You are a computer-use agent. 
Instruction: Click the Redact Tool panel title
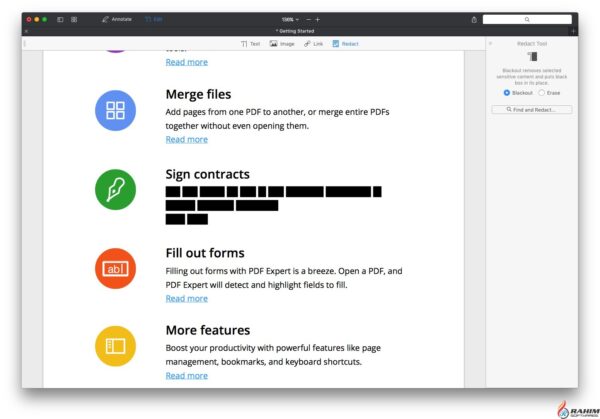pyautogui.click(x=532, y=44)
